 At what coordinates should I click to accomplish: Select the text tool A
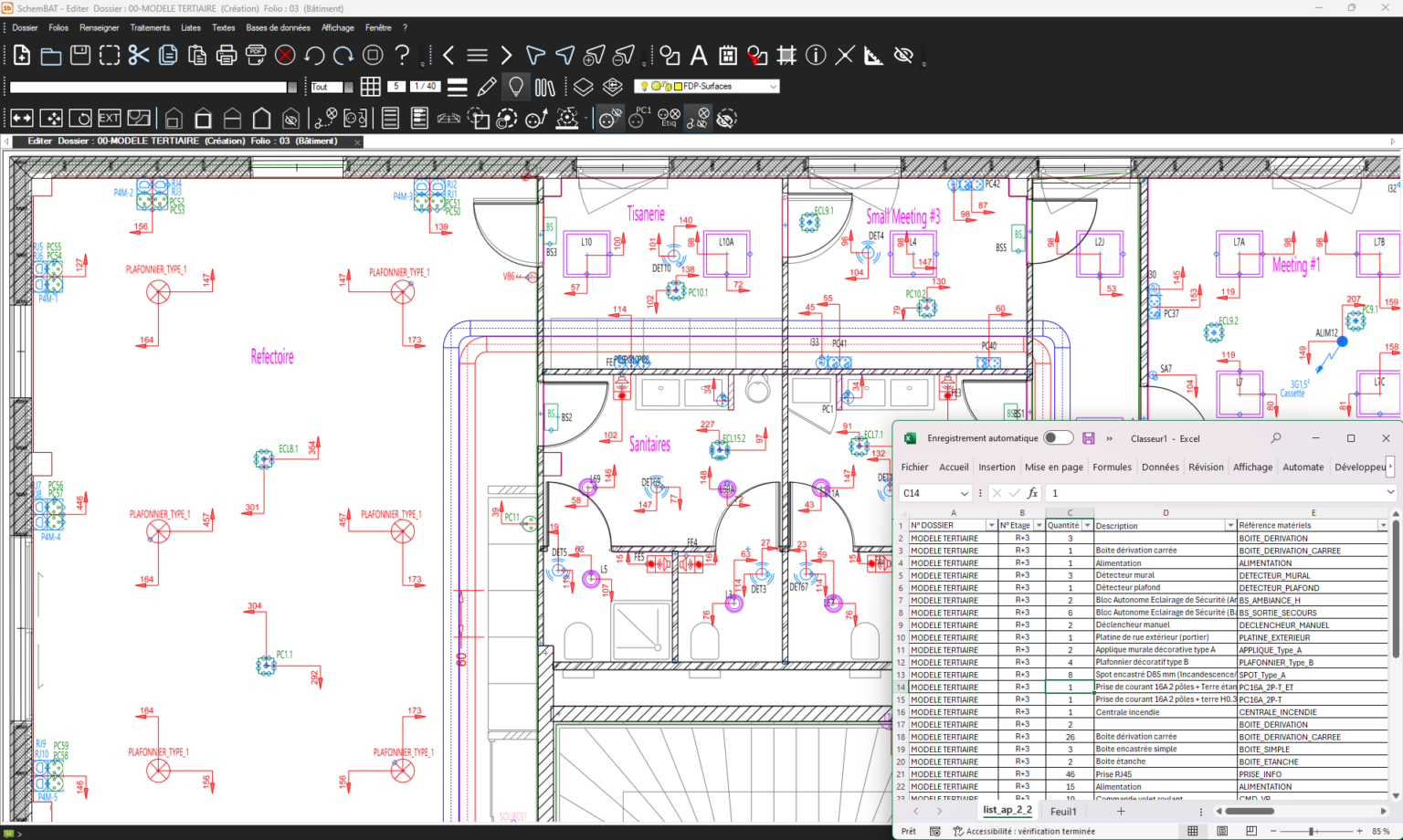[698, 56]
